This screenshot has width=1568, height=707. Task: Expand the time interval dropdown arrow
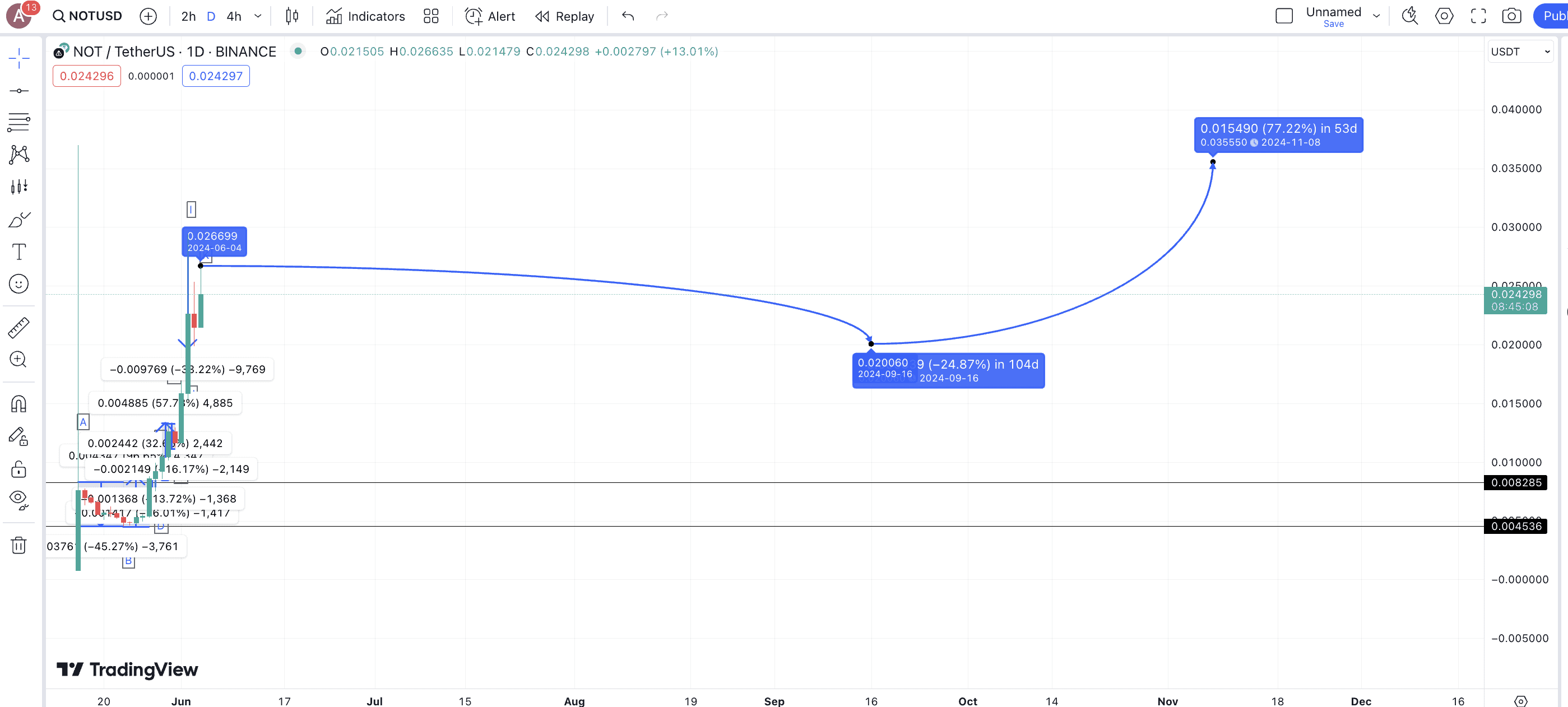coord(258,16)
